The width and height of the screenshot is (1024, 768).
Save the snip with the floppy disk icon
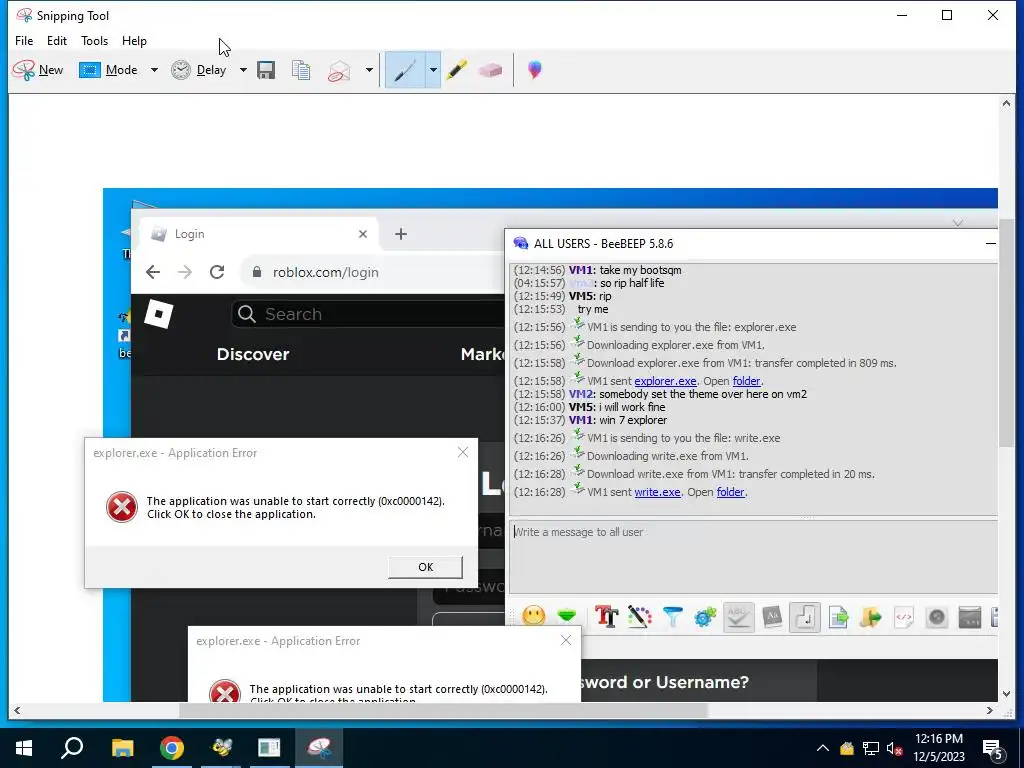(x=266, y=70)
